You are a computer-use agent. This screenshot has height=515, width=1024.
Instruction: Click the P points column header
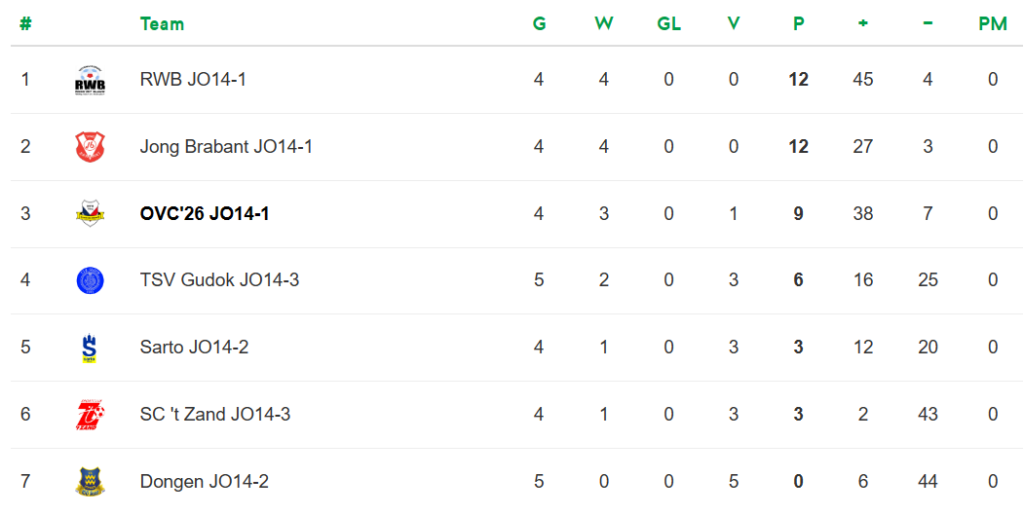[798, 24]
